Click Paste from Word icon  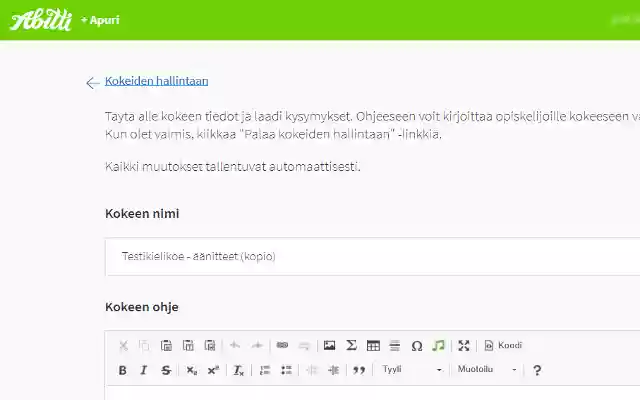pos(209,346)
